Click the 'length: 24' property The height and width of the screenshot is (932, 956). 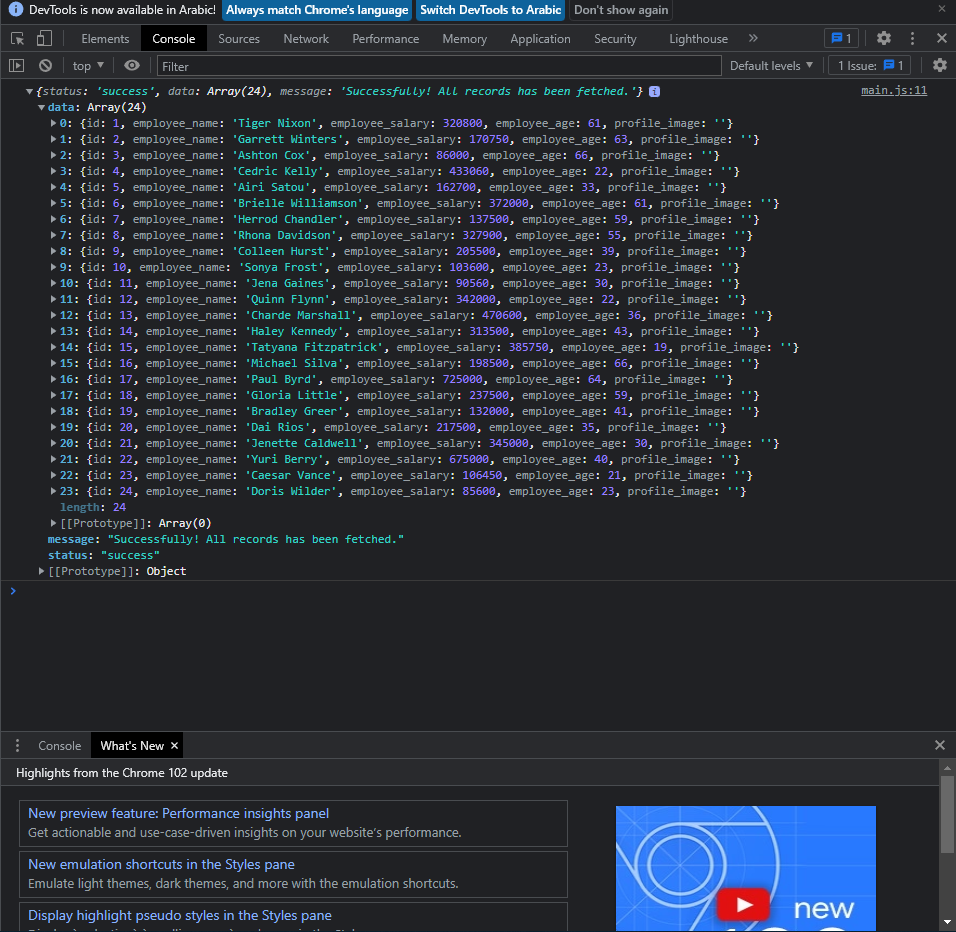[x=93, y=507]
